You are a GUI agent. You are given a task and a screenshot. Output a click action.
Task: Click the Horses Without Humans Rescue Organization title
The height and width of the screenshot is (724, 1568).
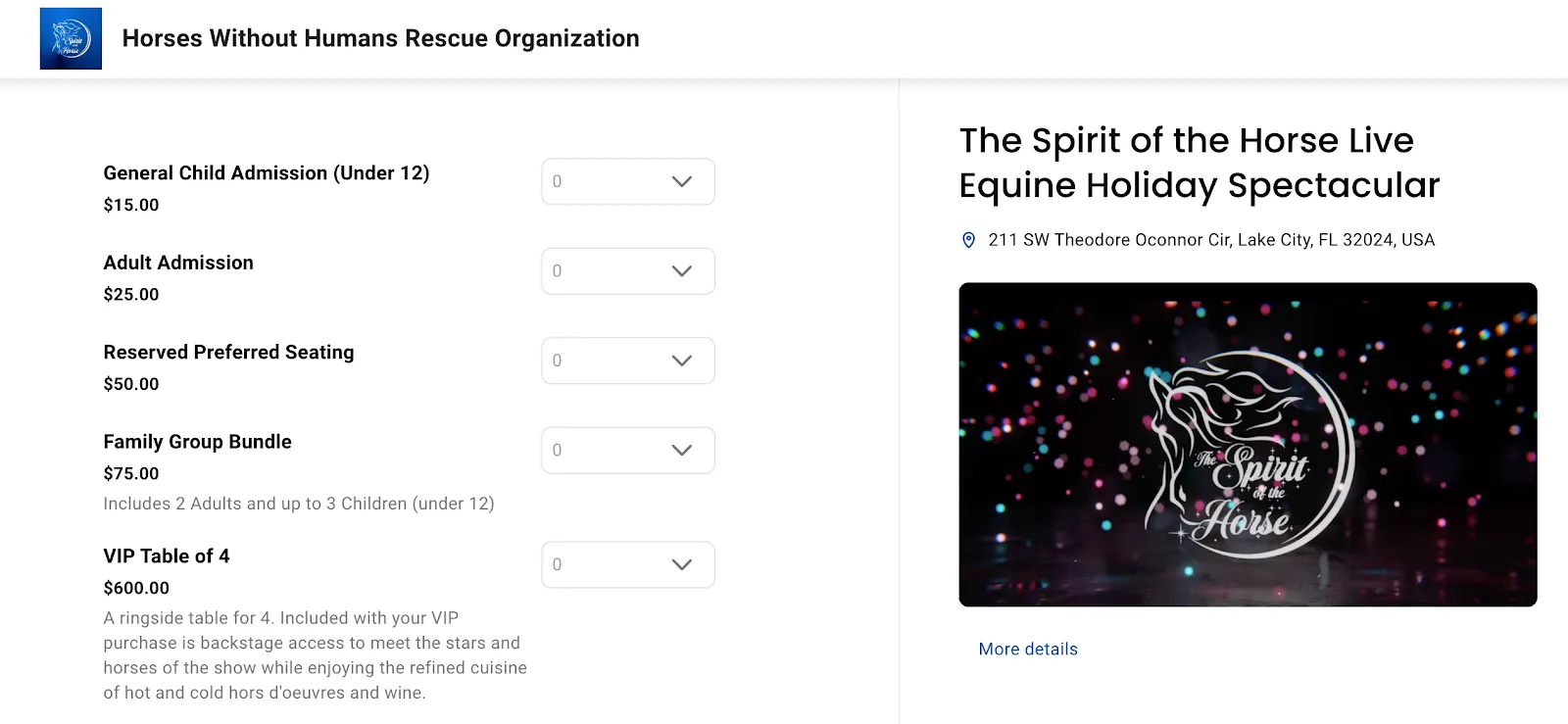tap(380, 38)
